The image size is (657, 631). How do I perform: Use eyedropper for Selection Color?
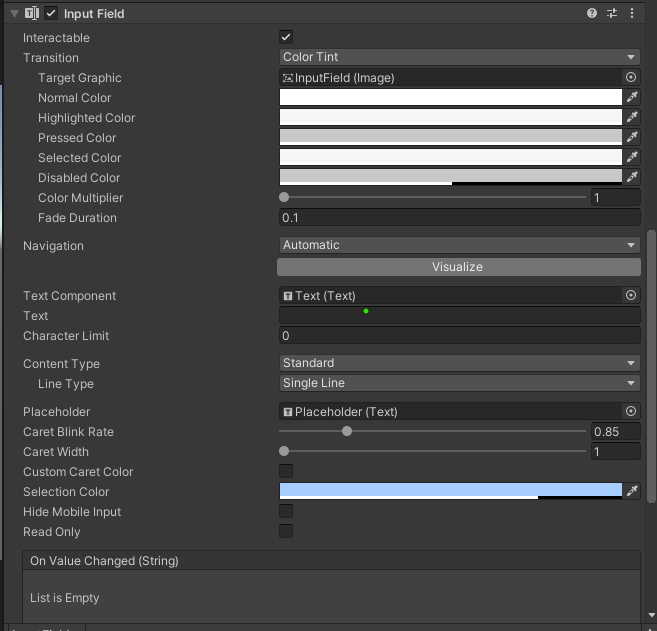tap(632, 491)
